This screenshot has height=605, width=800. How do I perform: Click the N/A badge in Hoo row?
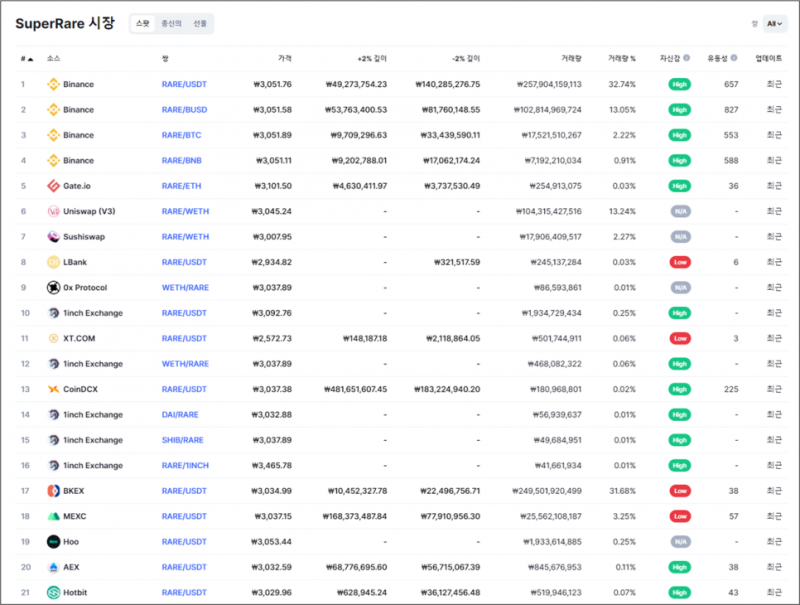(x=681, y=542)
